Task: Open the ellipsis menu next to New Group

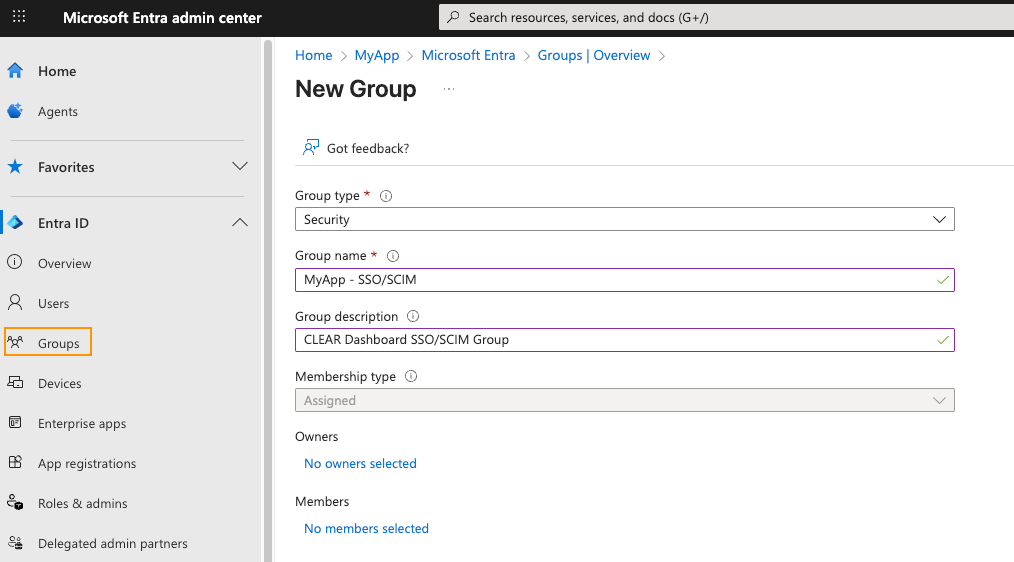Action: 449,89
